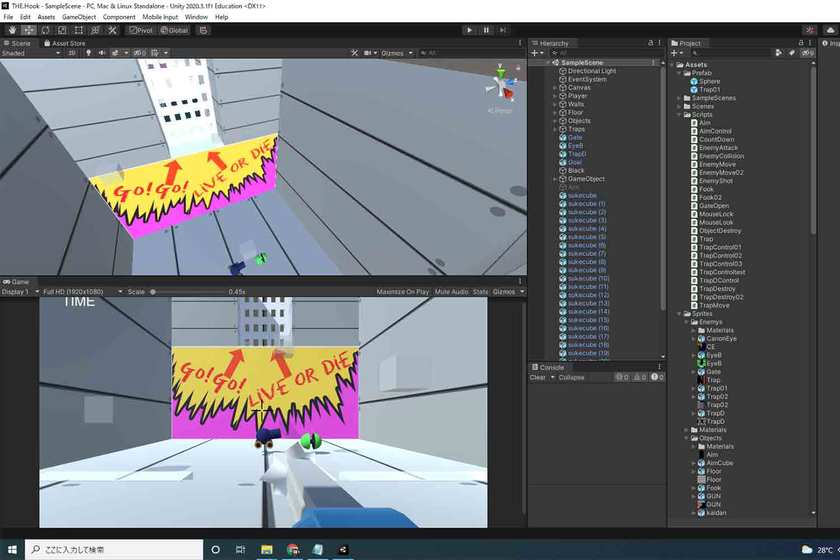
Task: Select the Move tool in toolbar
Action: [x=28, y=30]
